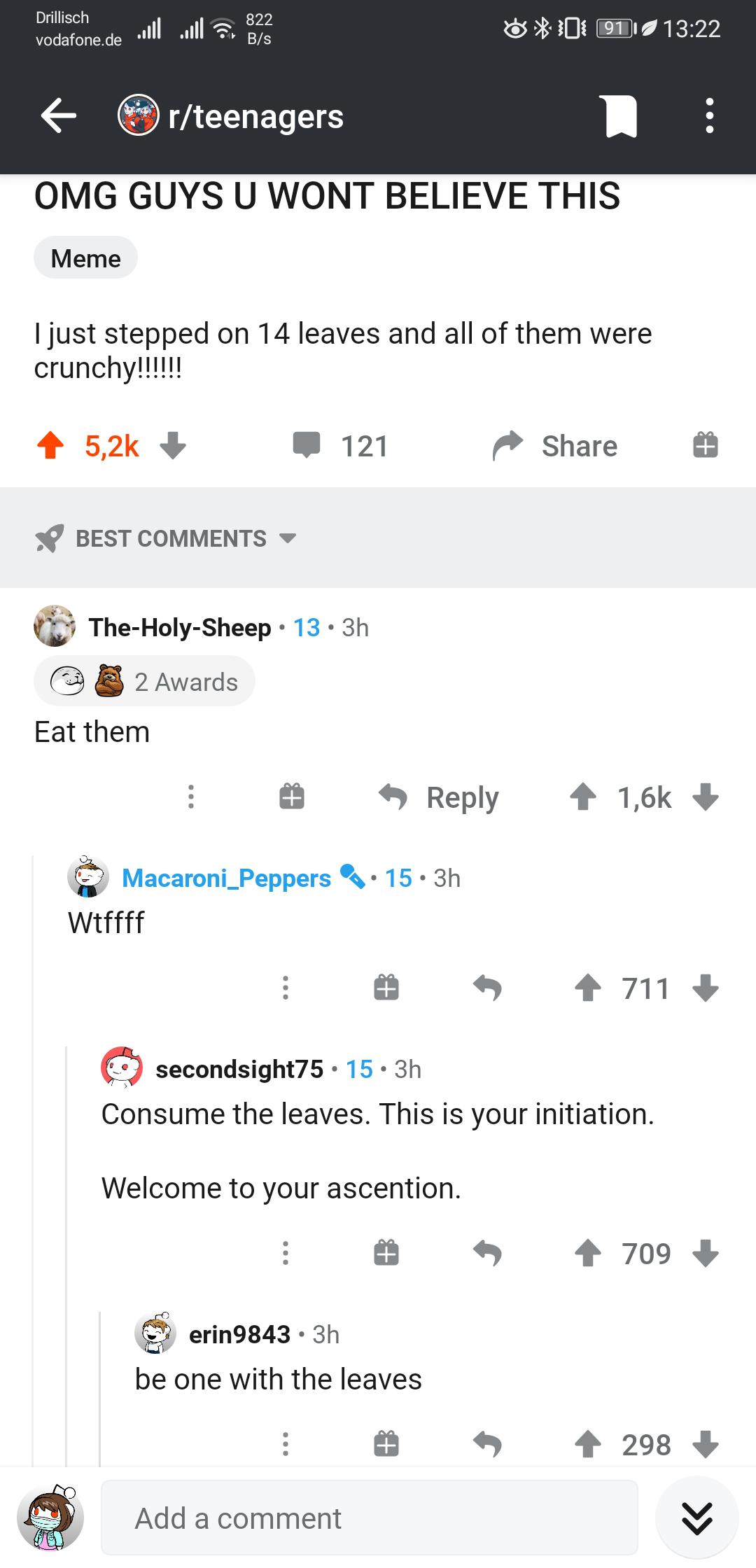Tap the back arrow in header
The width and height of the screenshot is (756, 1568).
(59, 116)
